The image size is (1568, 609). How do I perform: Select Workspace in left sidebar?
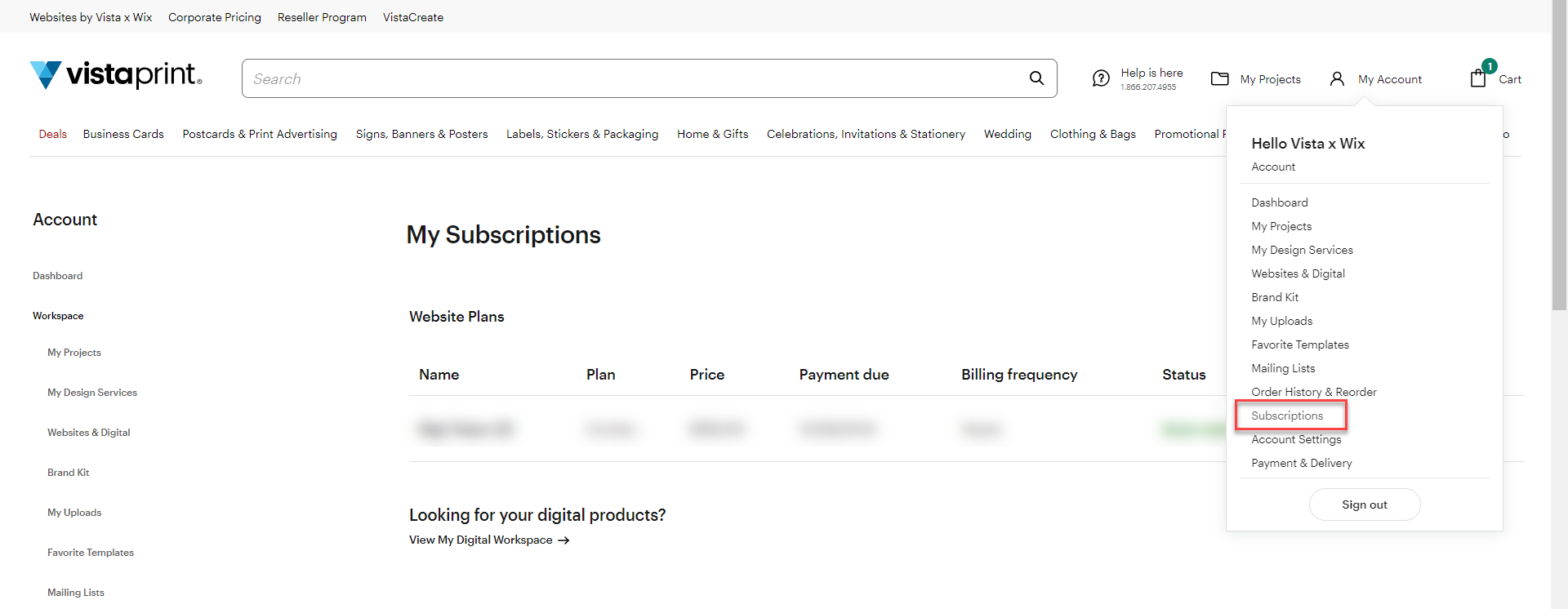(58, 316)
